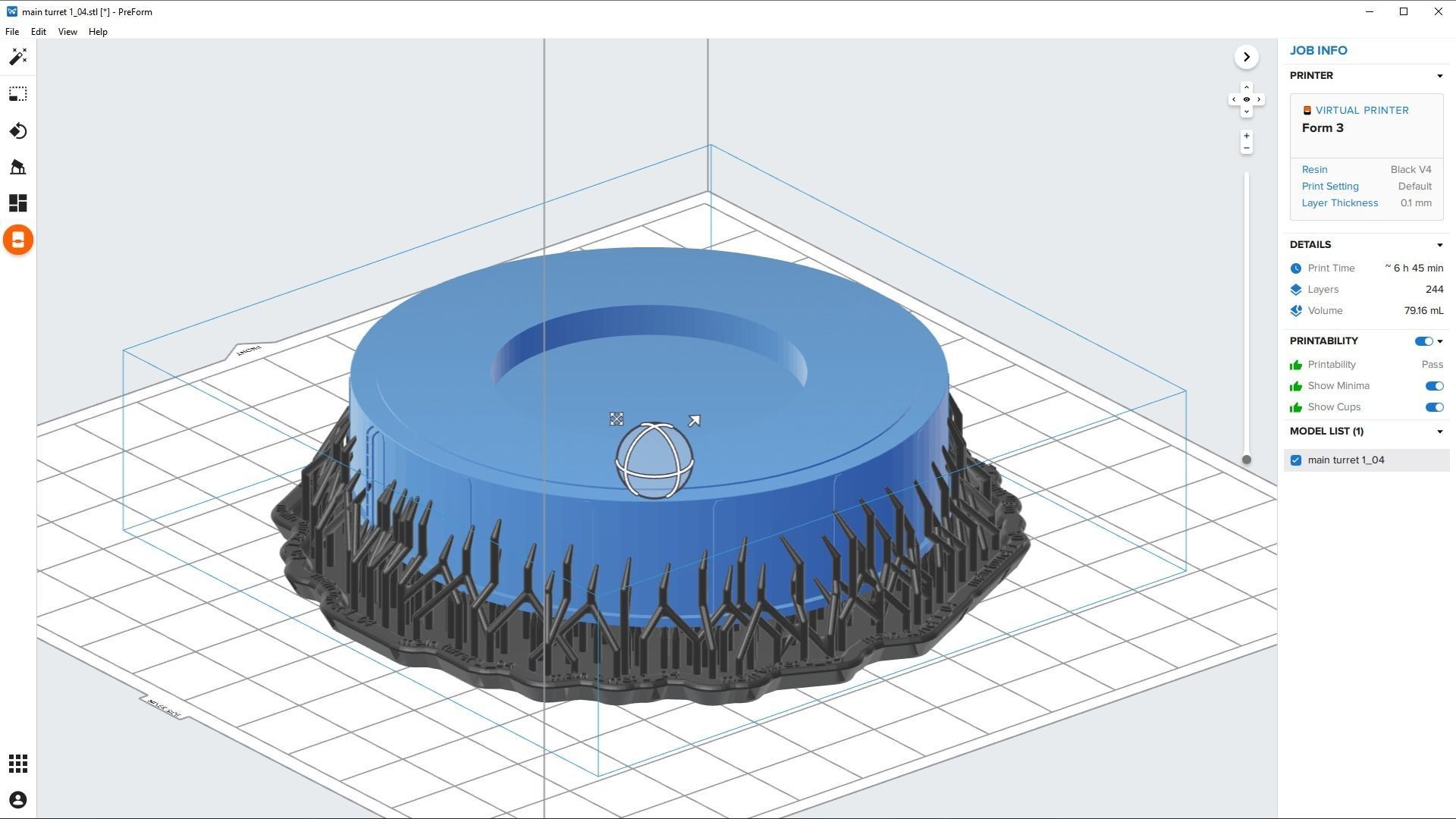This screenshot has width=1456, height=819.
Task: Click the Layer Thickness link
Action: 1339,203
